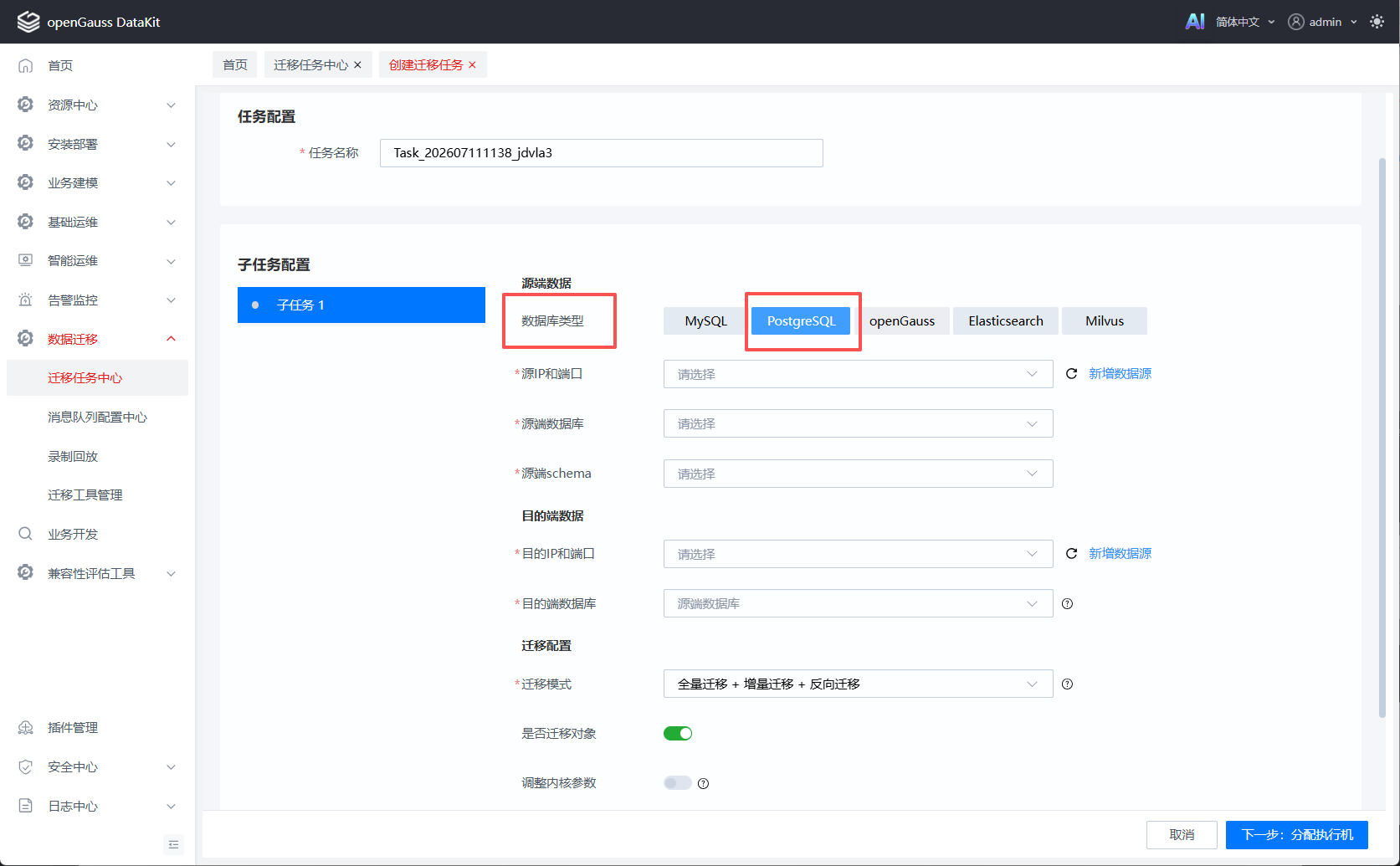Toggle the light/dark theme sun icon

click(x=1377, y=22)
